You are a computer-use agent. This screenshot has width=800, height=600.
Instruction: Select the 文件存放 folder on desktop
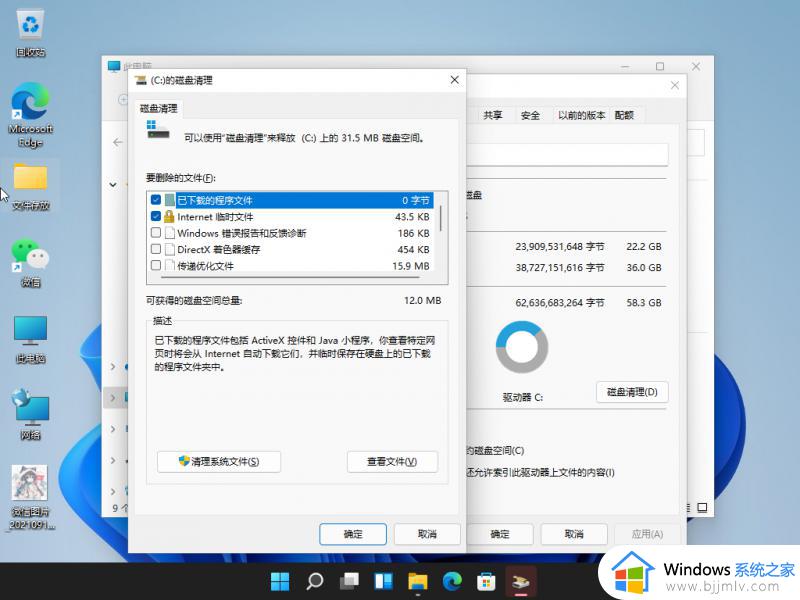[31, 187]
